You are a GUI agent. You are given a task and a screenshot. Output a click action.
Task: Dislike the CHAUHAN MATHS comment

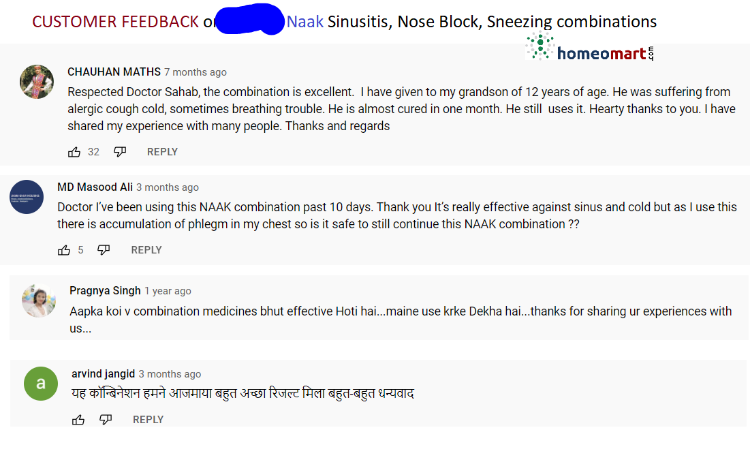120,152
